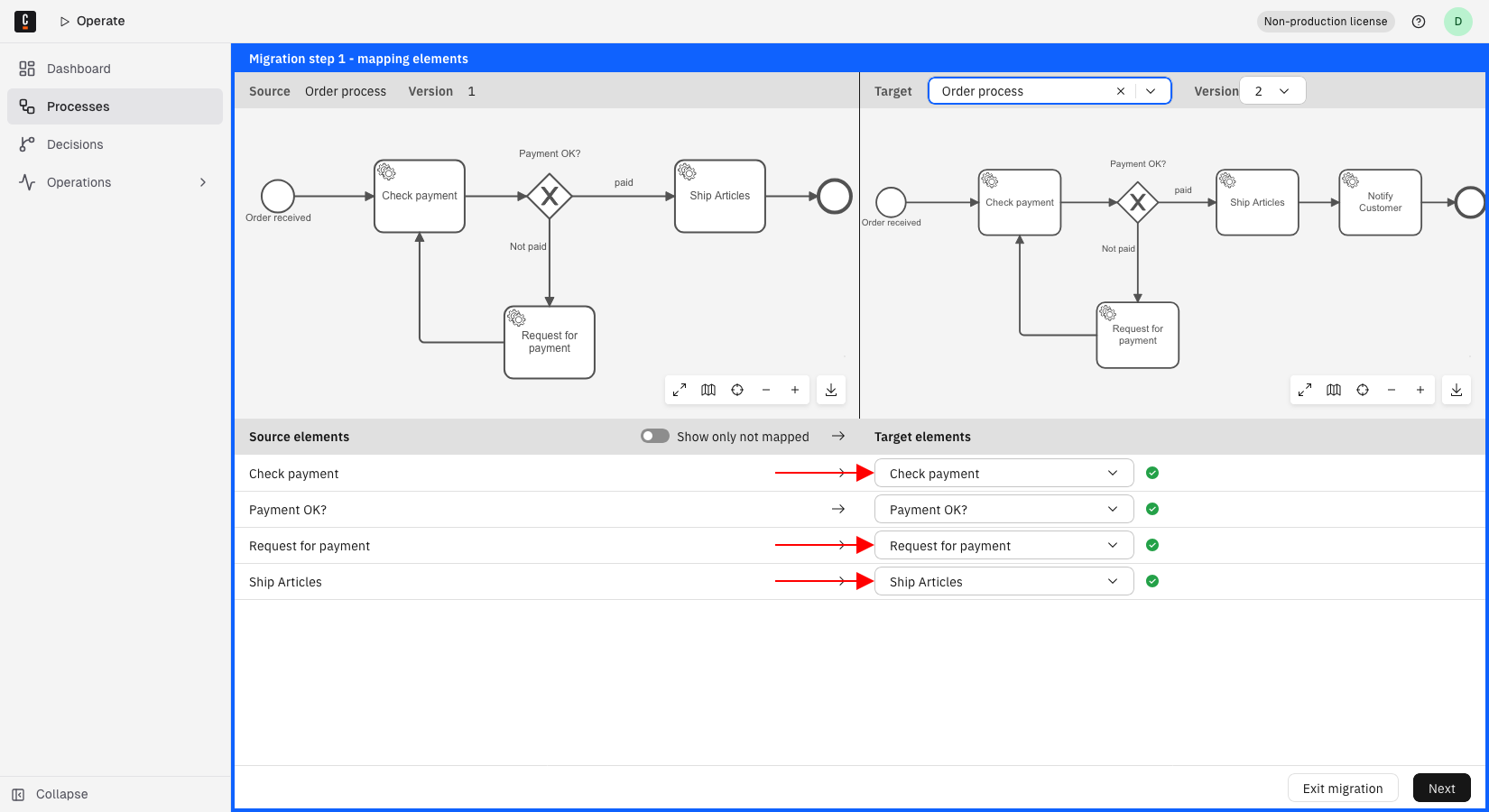Download the source diagram

click(x=831, y=390)
